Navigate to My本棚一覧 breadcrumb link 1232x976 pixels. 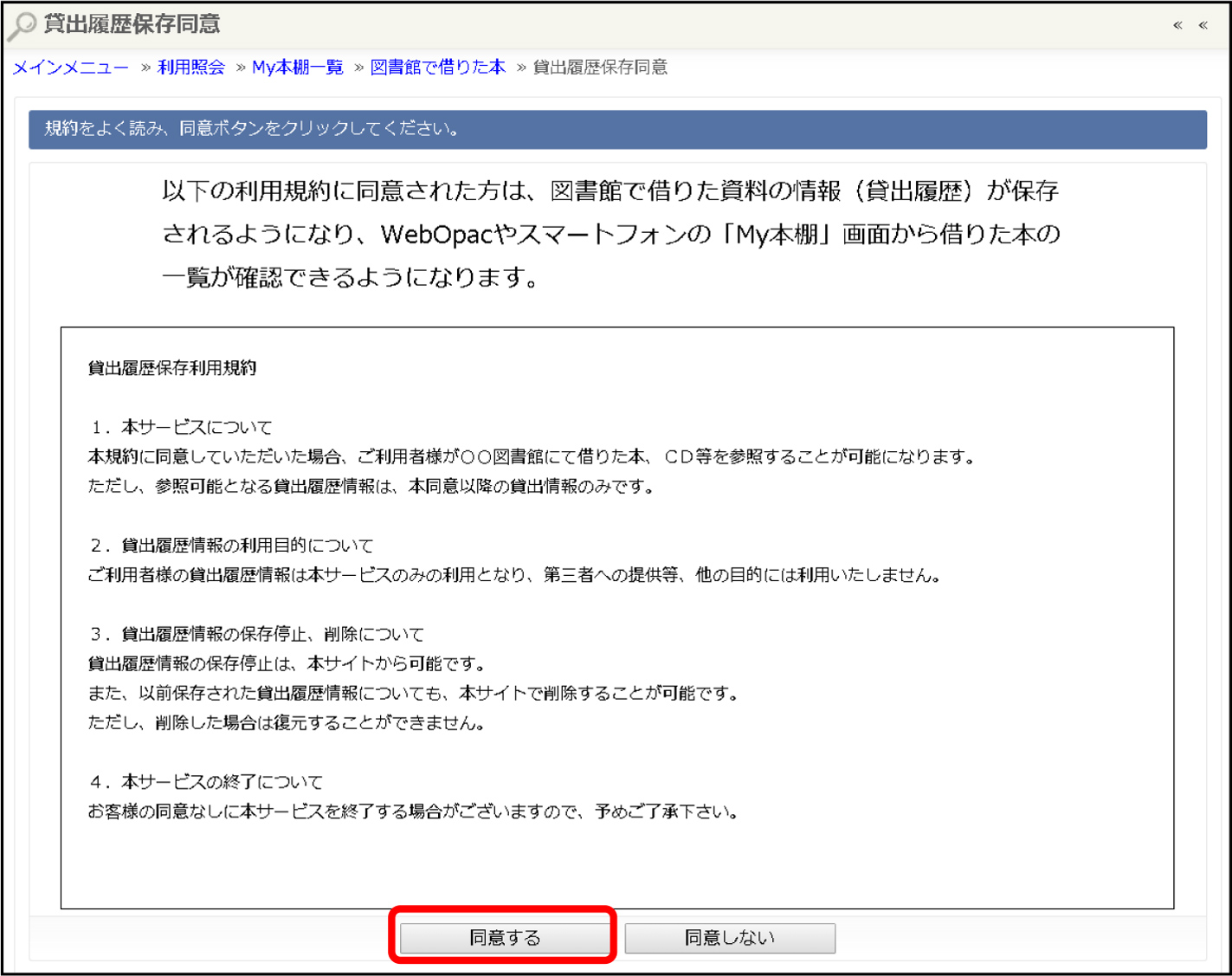click(x=297, y=68)
